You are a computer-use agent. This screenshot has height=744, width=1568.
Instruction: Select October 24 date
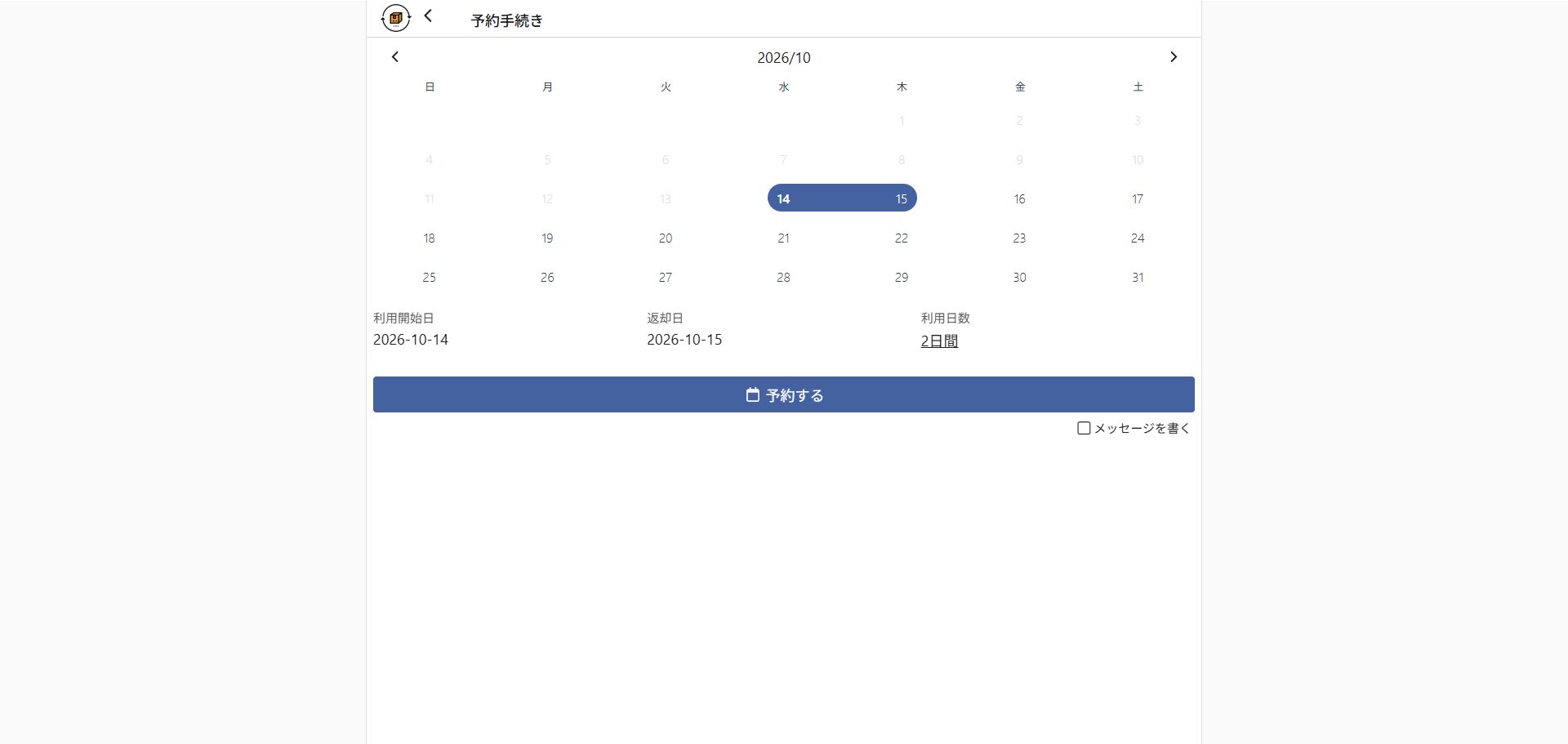(x=1138, y=238)
